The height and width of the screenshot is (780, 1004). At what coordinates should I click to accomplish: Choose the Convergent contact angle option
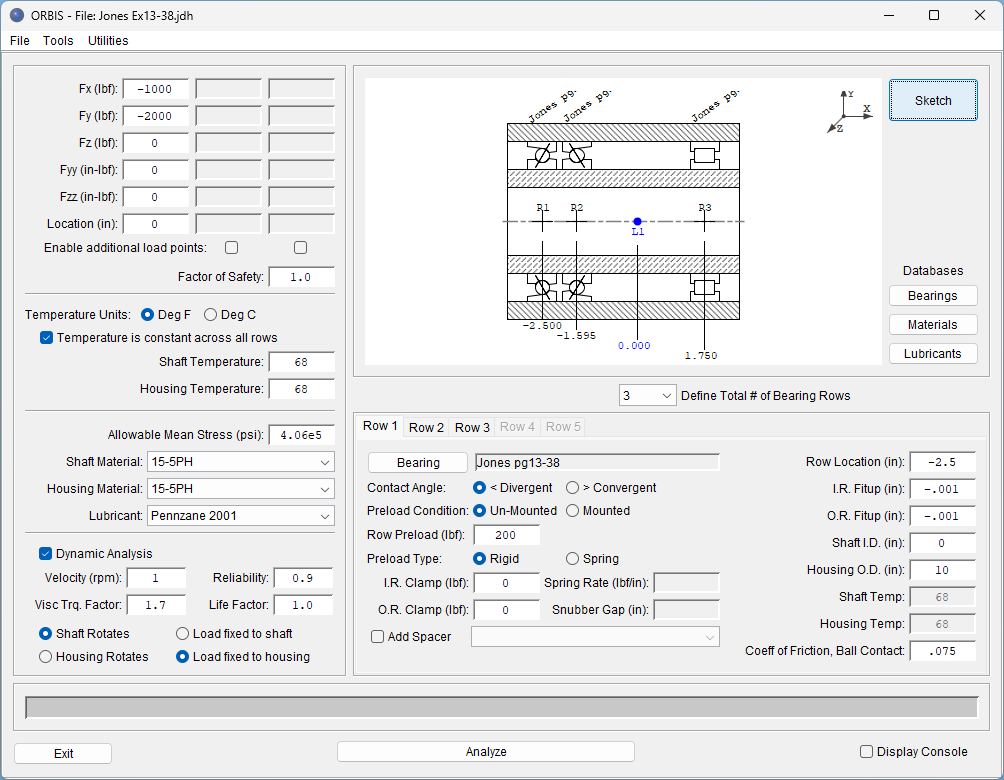(x=572, y=488)
